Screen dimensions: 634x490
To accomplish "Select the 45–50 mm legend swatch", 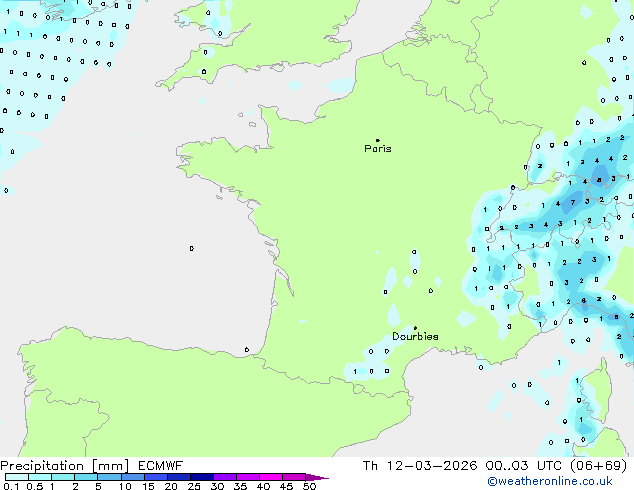I will (294, 477).
